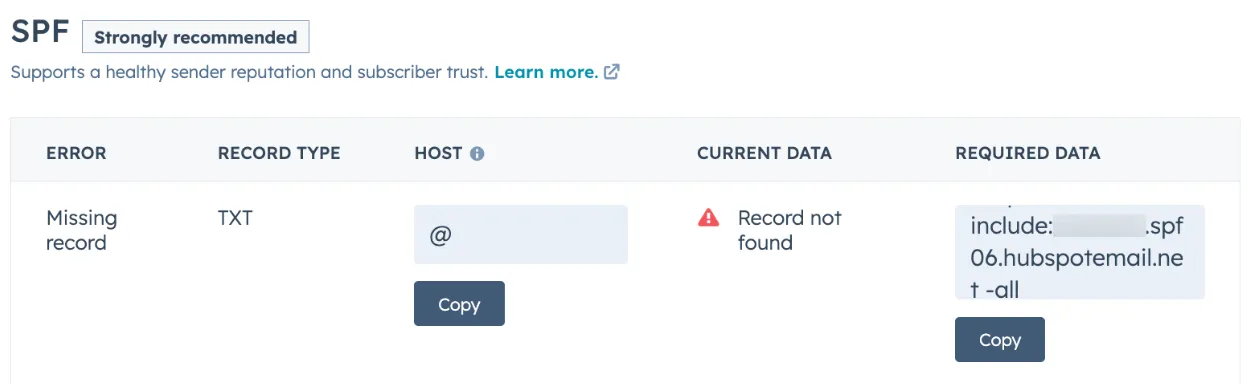Screen dimensions: 1250x384
Task: Click the Strongly recommended badge
Action: 196,37
